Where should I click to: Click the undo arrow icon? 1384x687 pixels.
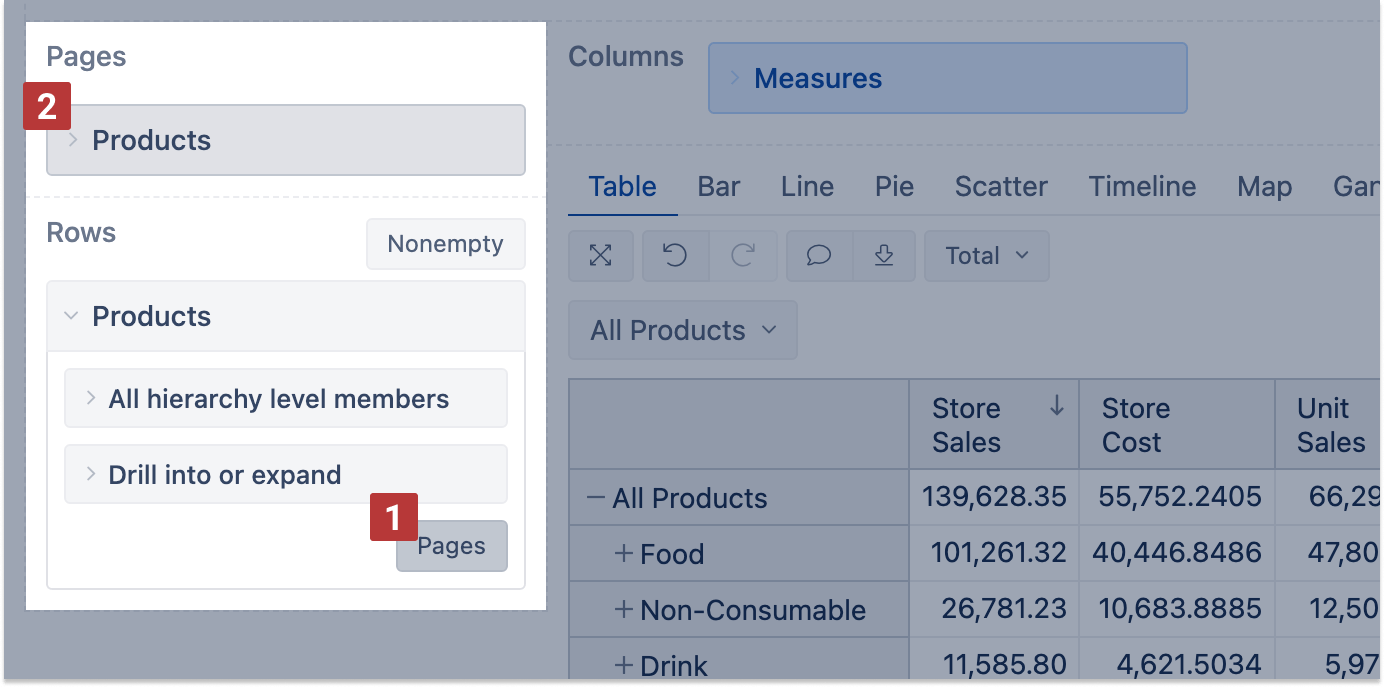(675, 256)
